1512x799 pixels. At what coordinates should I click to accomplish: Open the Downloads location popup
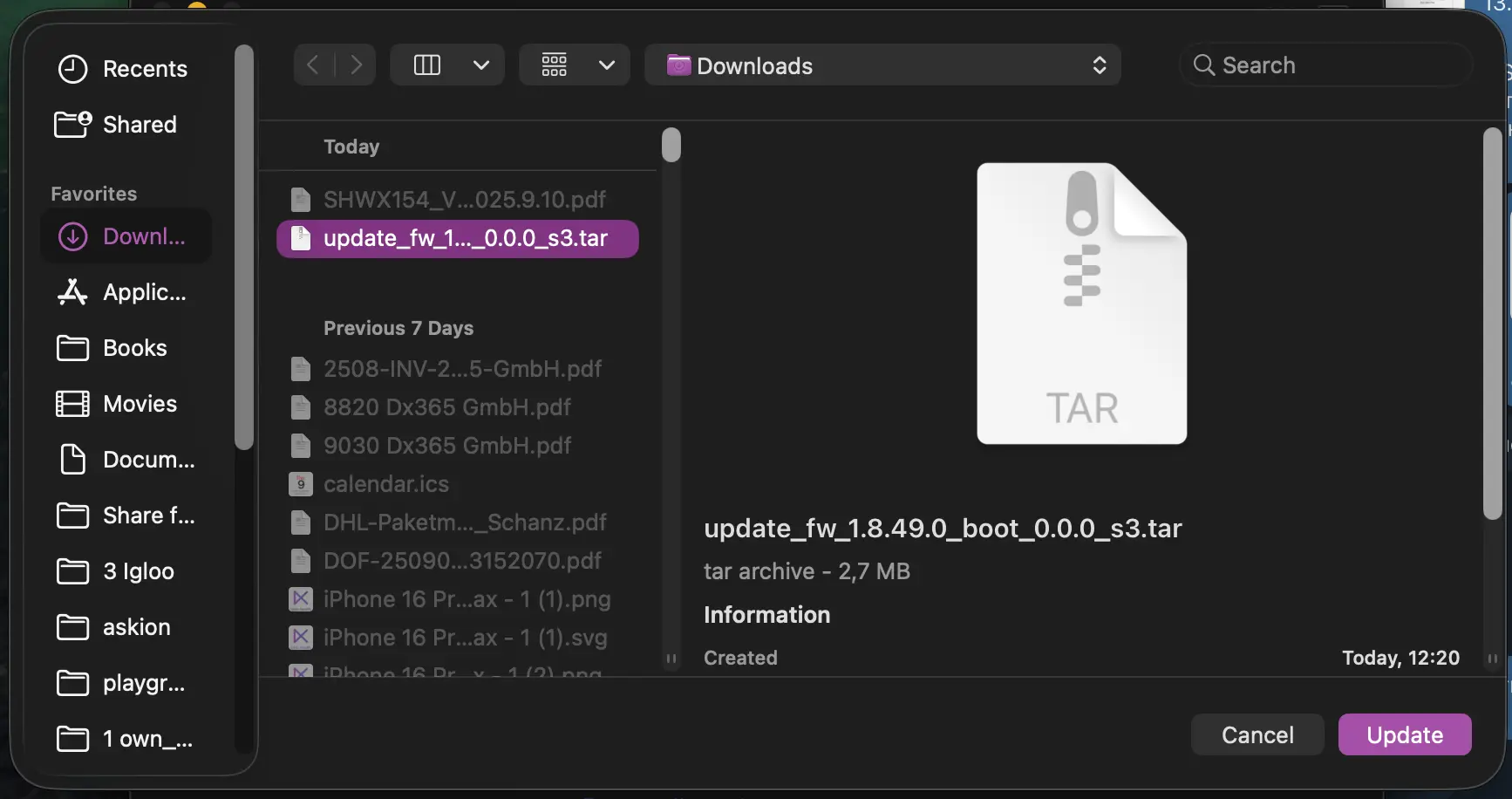tap(882, 65)
